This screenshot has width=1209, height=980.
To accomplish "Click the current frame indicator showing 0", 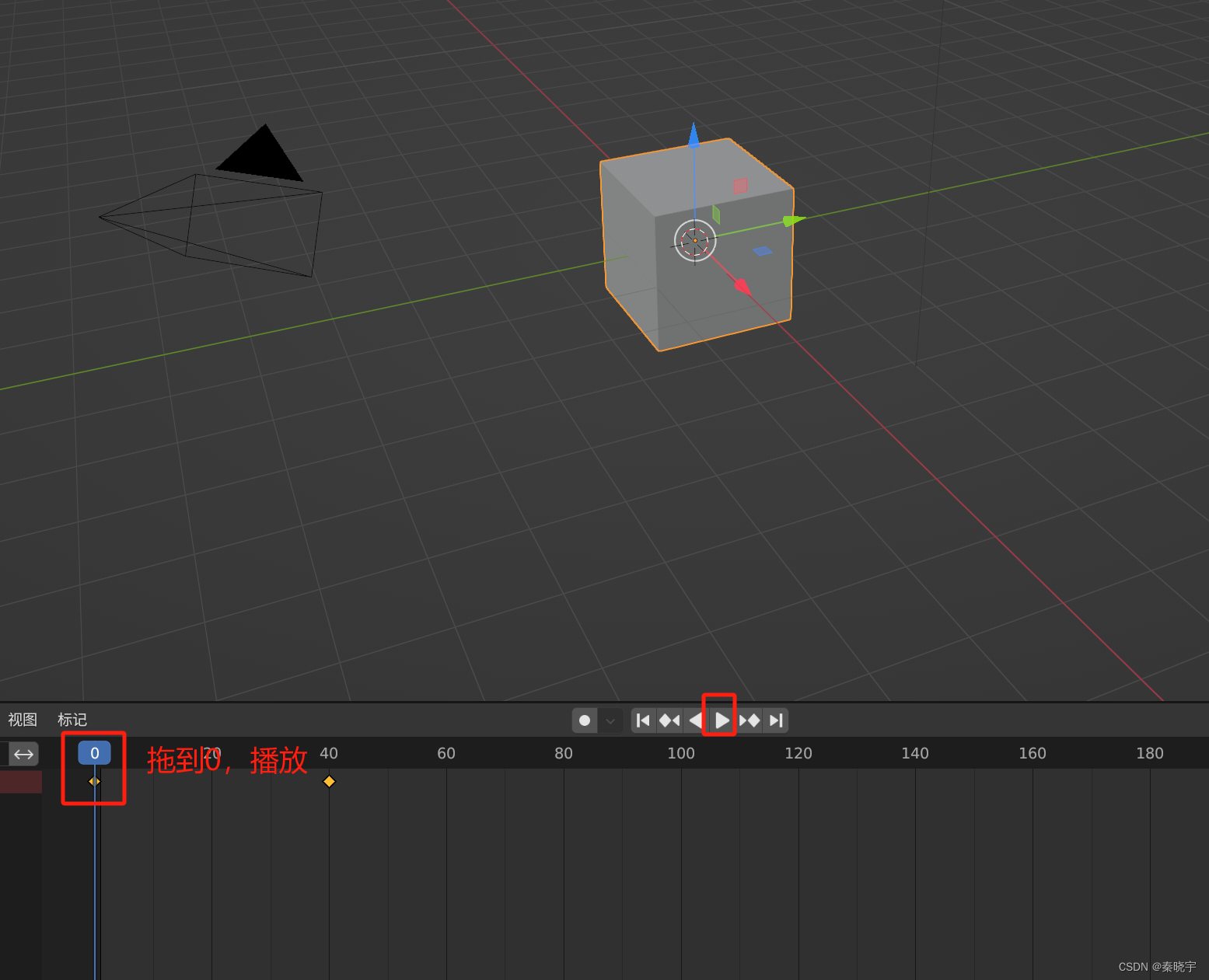I will [x=95, y=753].
